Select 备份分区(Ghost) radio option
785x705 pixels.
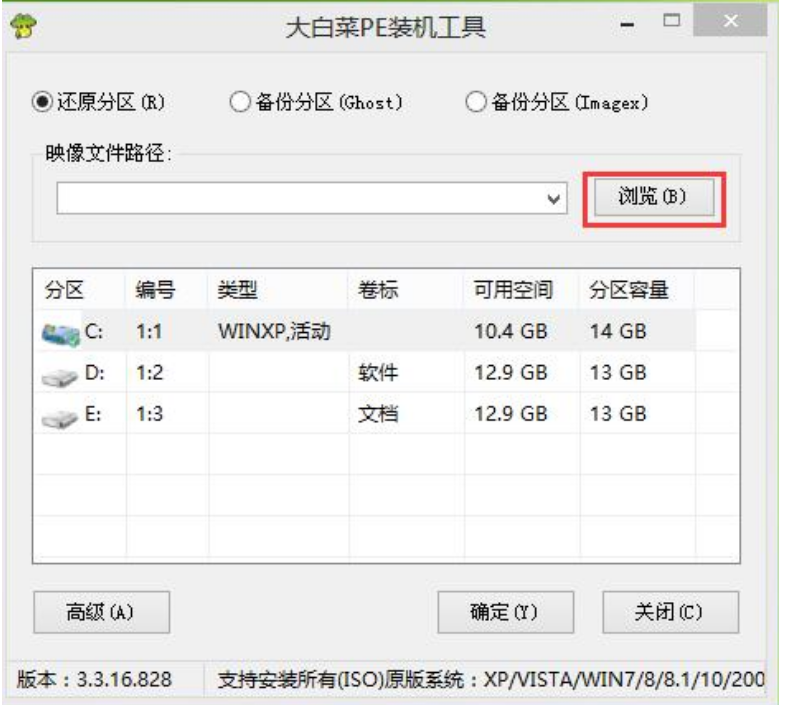[x=240, y=101]
